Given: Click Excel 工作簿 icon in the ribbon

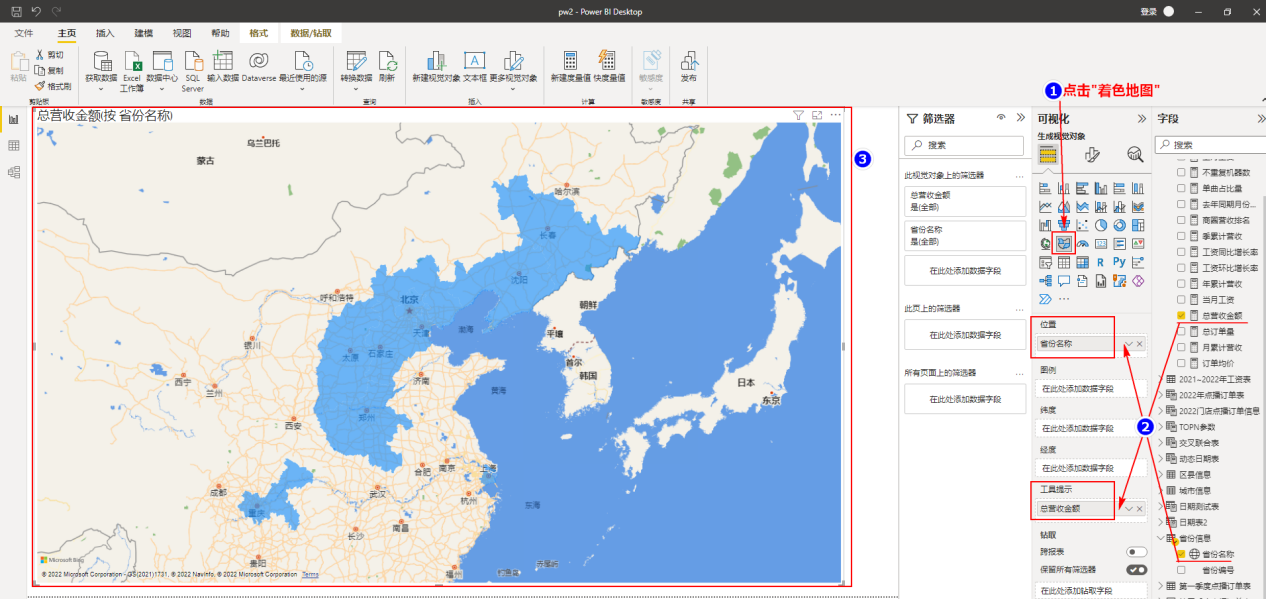Looking at the screenshot, I should [x=132, y=70].
